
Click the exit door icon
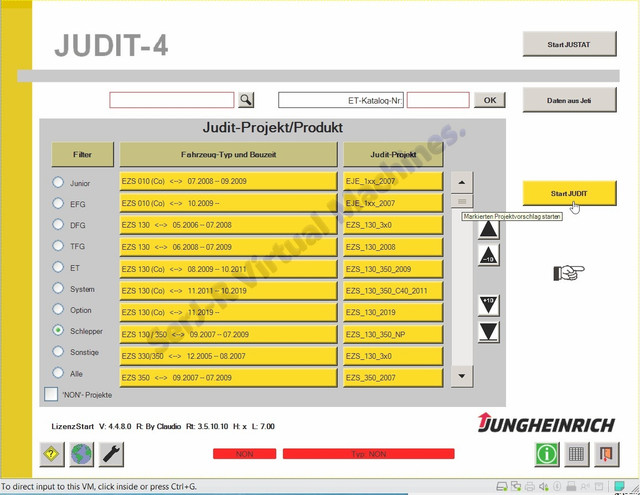tap(606, 454)
